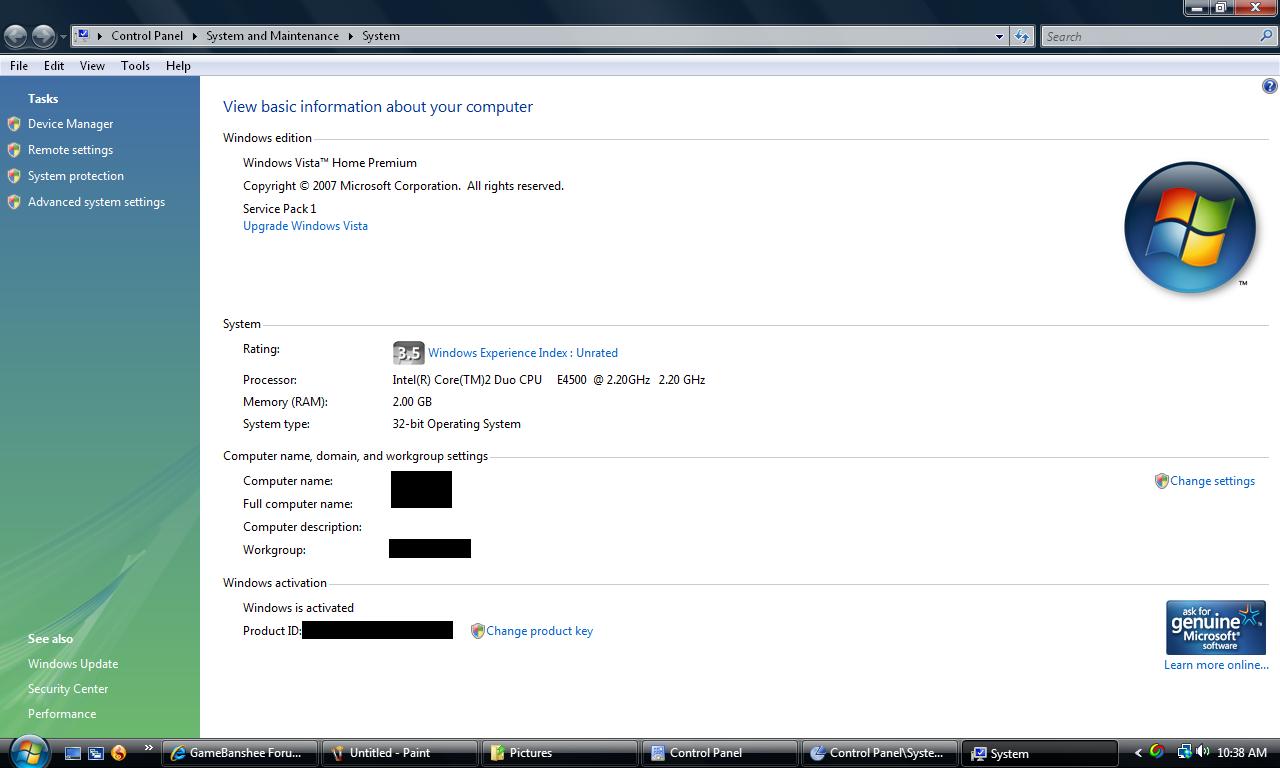Click inside the Search box

pyautogui.click(x=1150, y=37)
